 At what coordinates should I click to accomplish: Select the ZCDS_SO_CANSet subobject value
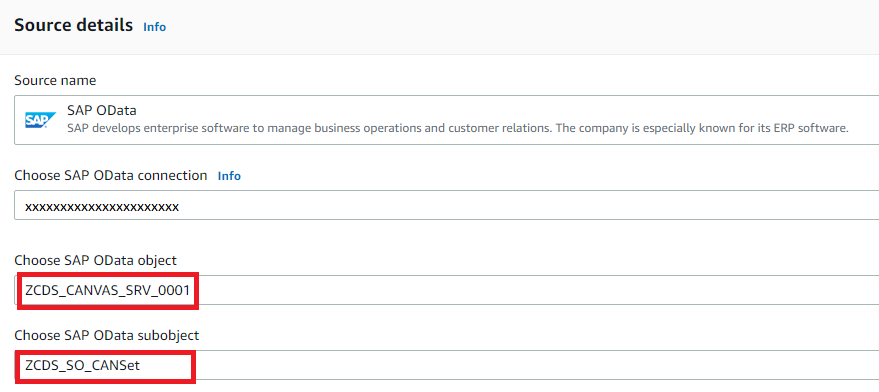pos(82,366)
